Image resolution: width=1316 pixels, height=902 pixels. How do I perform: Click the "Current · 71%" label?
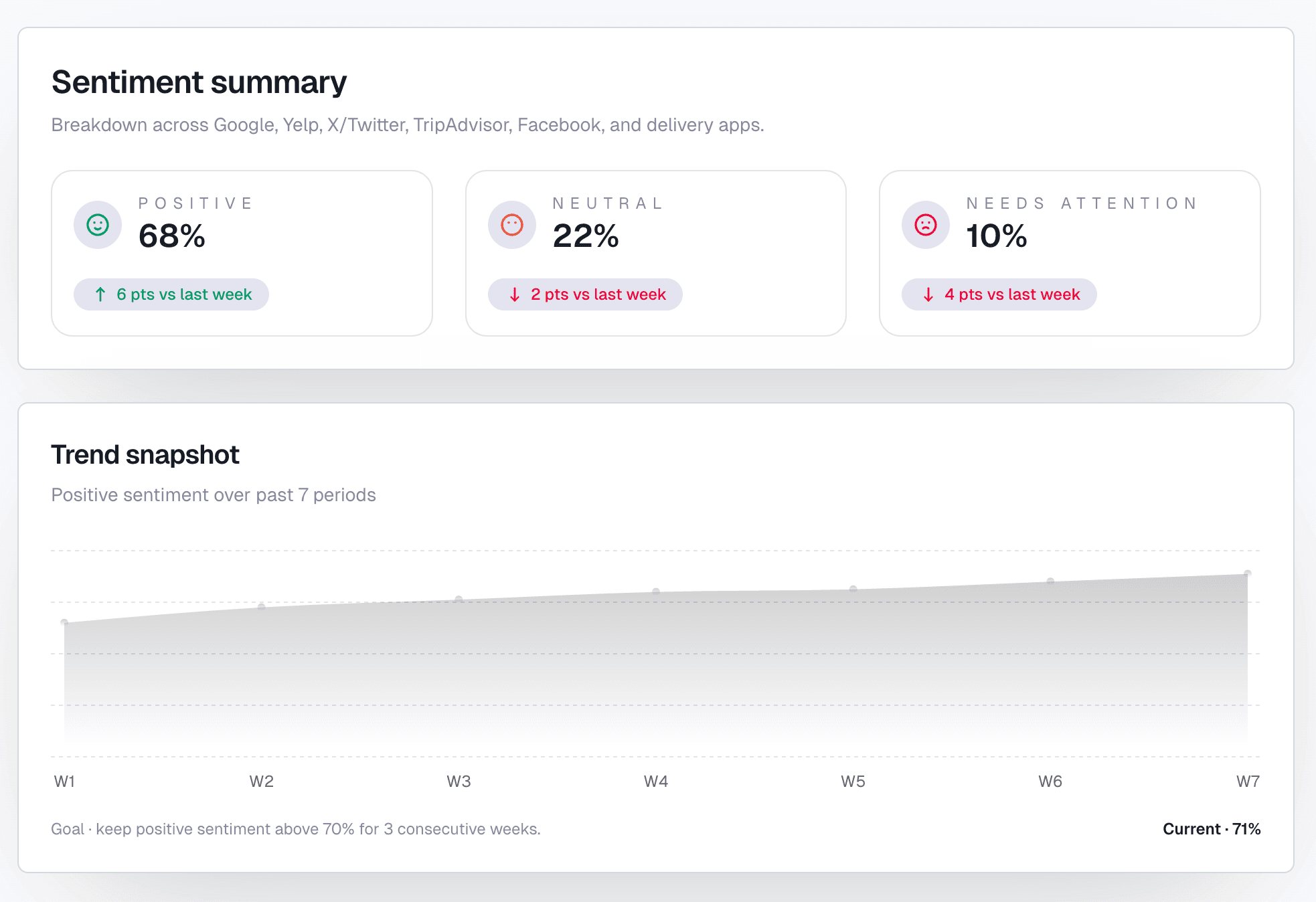[x=1211, y=829]
